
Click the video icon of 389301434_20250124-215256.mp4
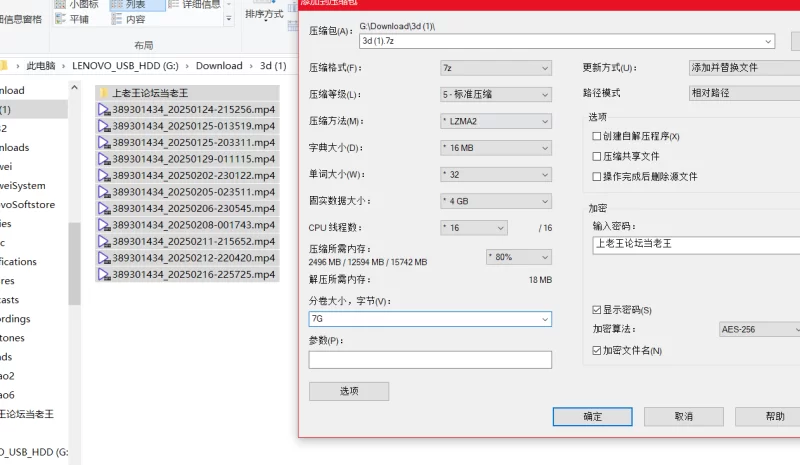point(104,110)
